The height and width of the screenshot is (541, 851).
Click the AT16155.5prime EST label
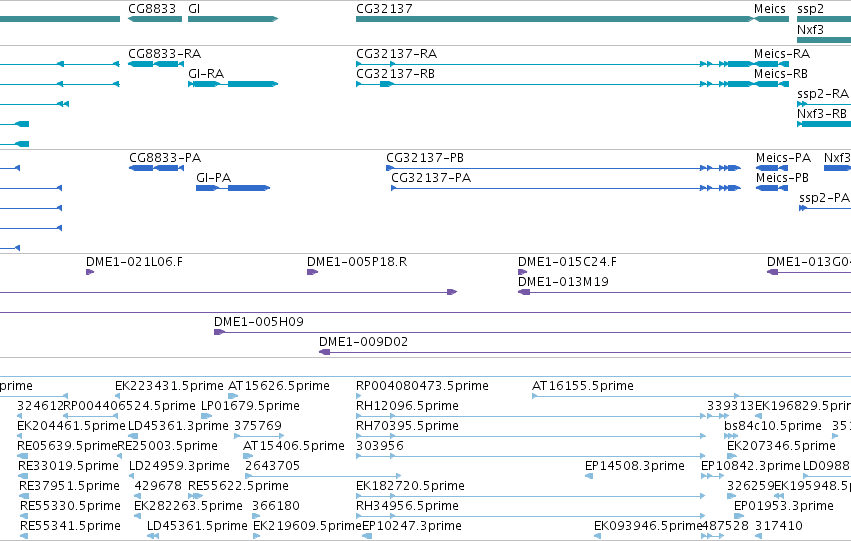pyautogui.click(x=582, y=386)
